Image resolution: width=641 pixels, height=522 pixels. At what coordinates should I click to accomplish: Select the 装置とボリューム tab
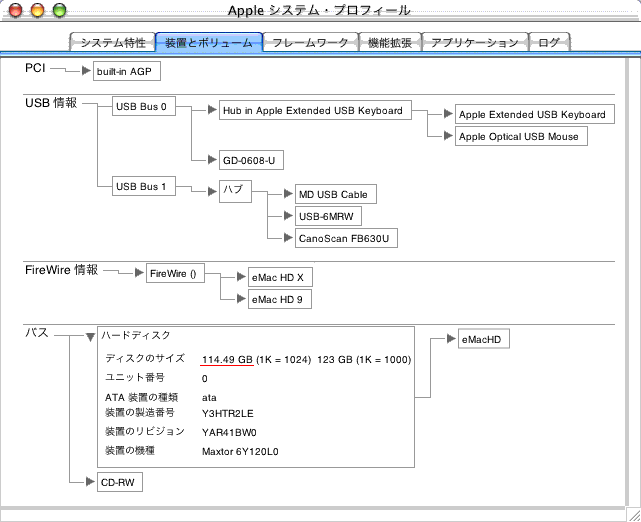209,42
